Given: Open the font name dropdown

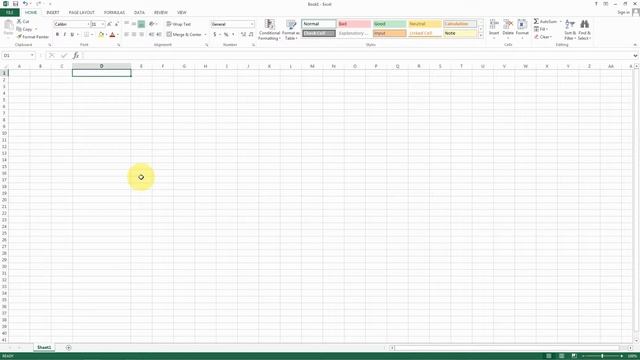Looking at the screenshot, I should click(x=88, y=24).
